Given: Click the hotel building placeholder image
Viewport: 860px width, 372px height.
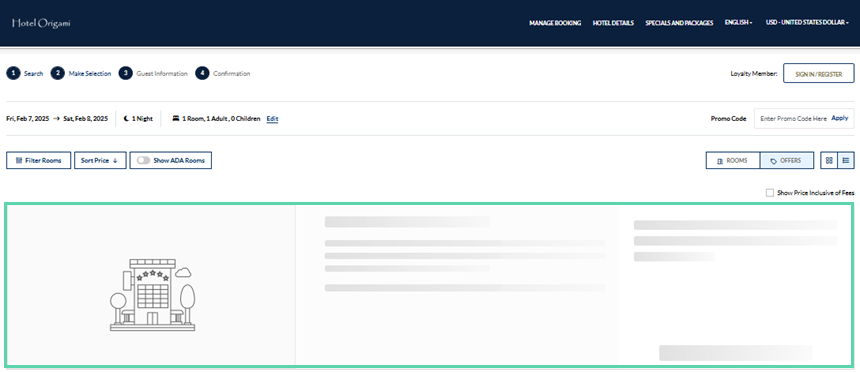Looking at the screenshot, I should point(152,295).
